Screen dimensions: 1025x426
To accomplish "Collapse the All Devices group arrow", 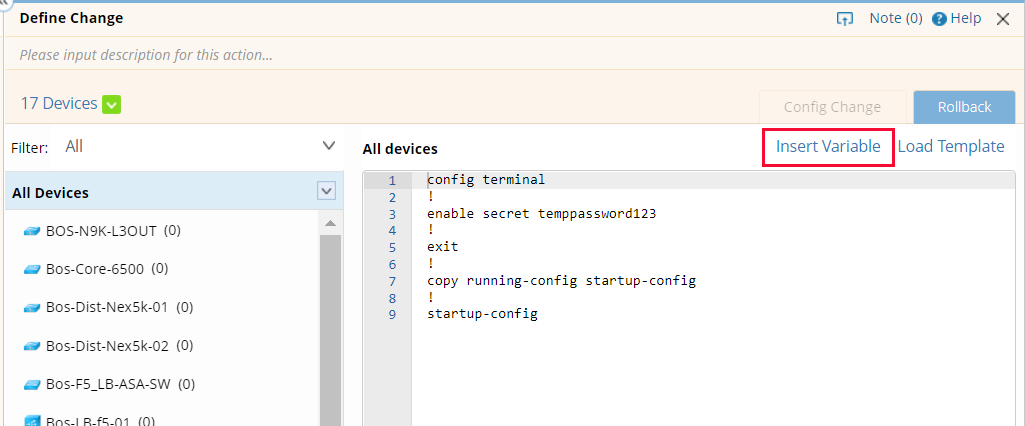I will pos(326,191).
